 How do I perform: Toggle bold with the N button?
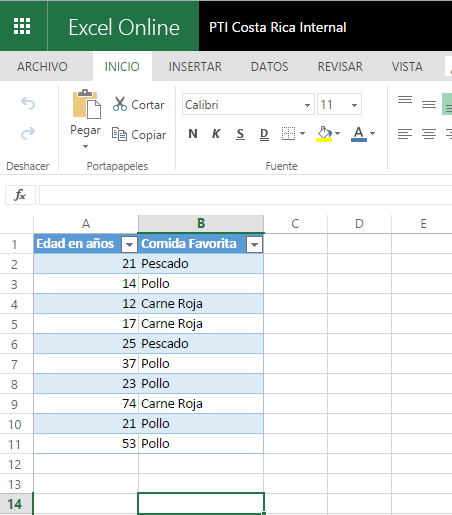coord(193,134)
